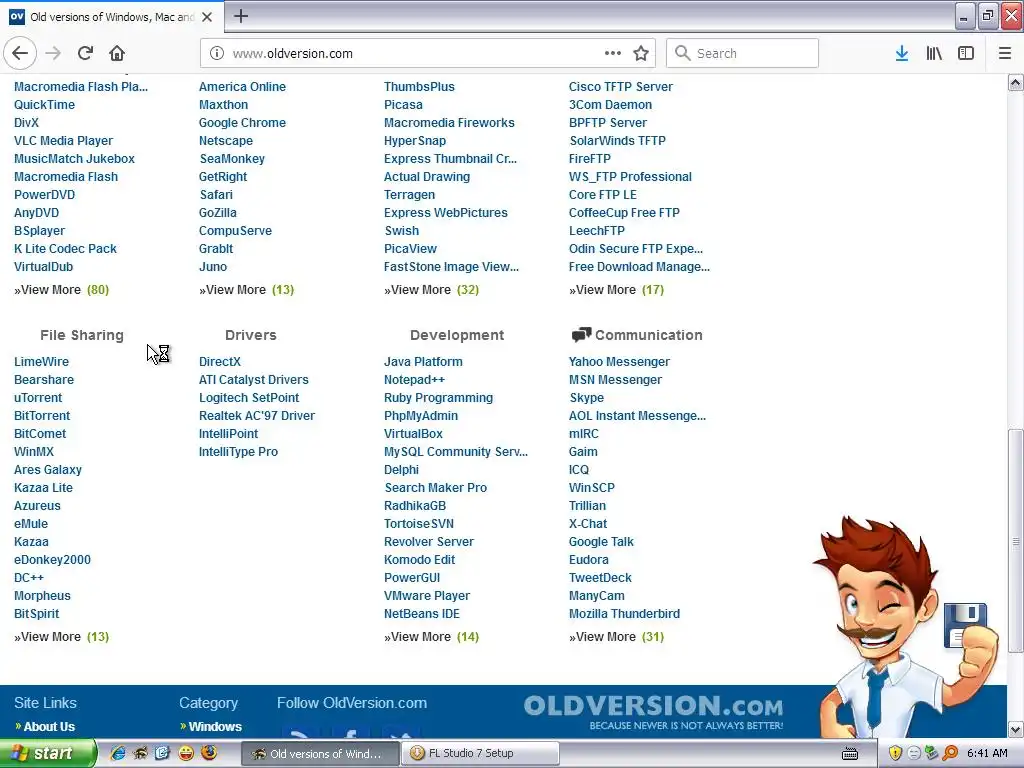Show site information for oldversion.com
This screenshot has height=768, width=1024.
pos(217,53)
